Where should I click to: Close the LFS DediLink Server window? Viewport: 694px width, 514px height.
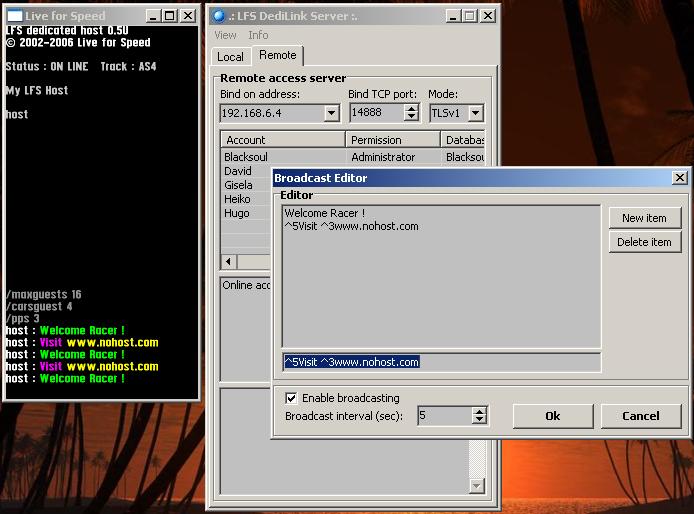(x=488, y=16)
